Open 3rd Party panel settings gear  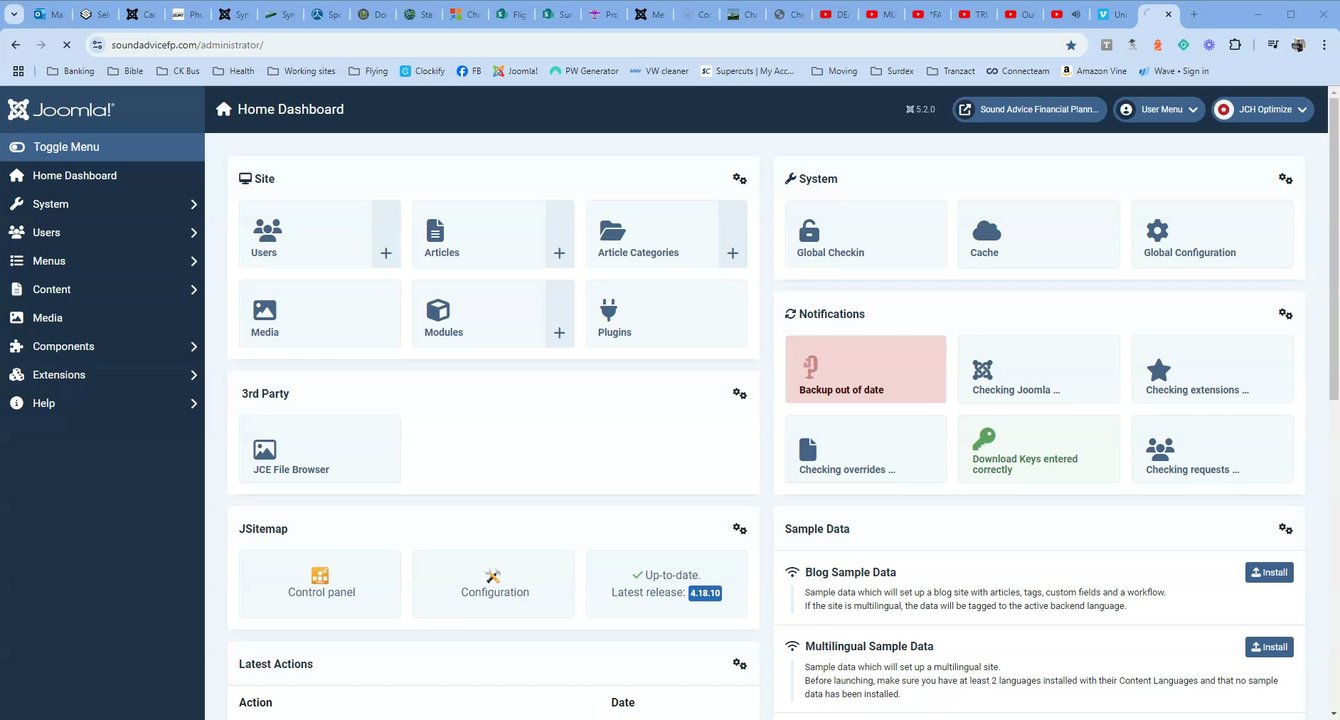(740, 394)
